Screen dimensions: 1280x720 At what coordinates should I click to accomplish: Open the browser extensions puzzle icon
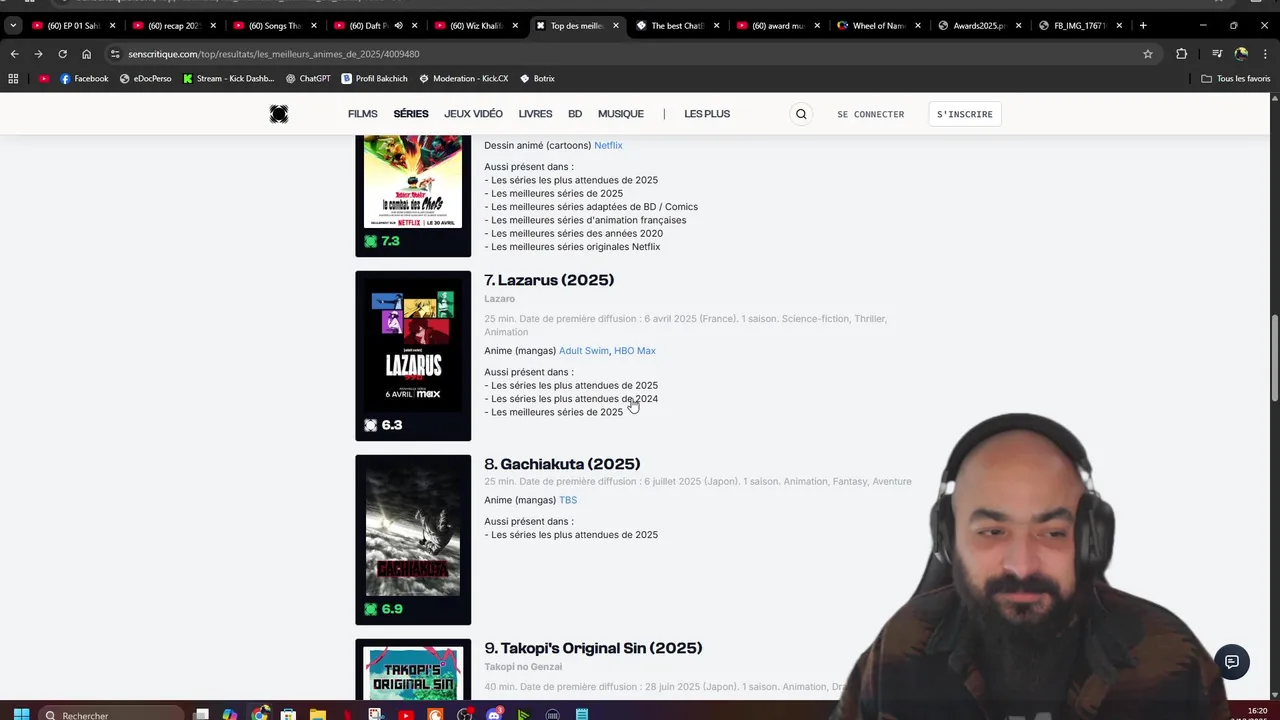point(1182,54)
